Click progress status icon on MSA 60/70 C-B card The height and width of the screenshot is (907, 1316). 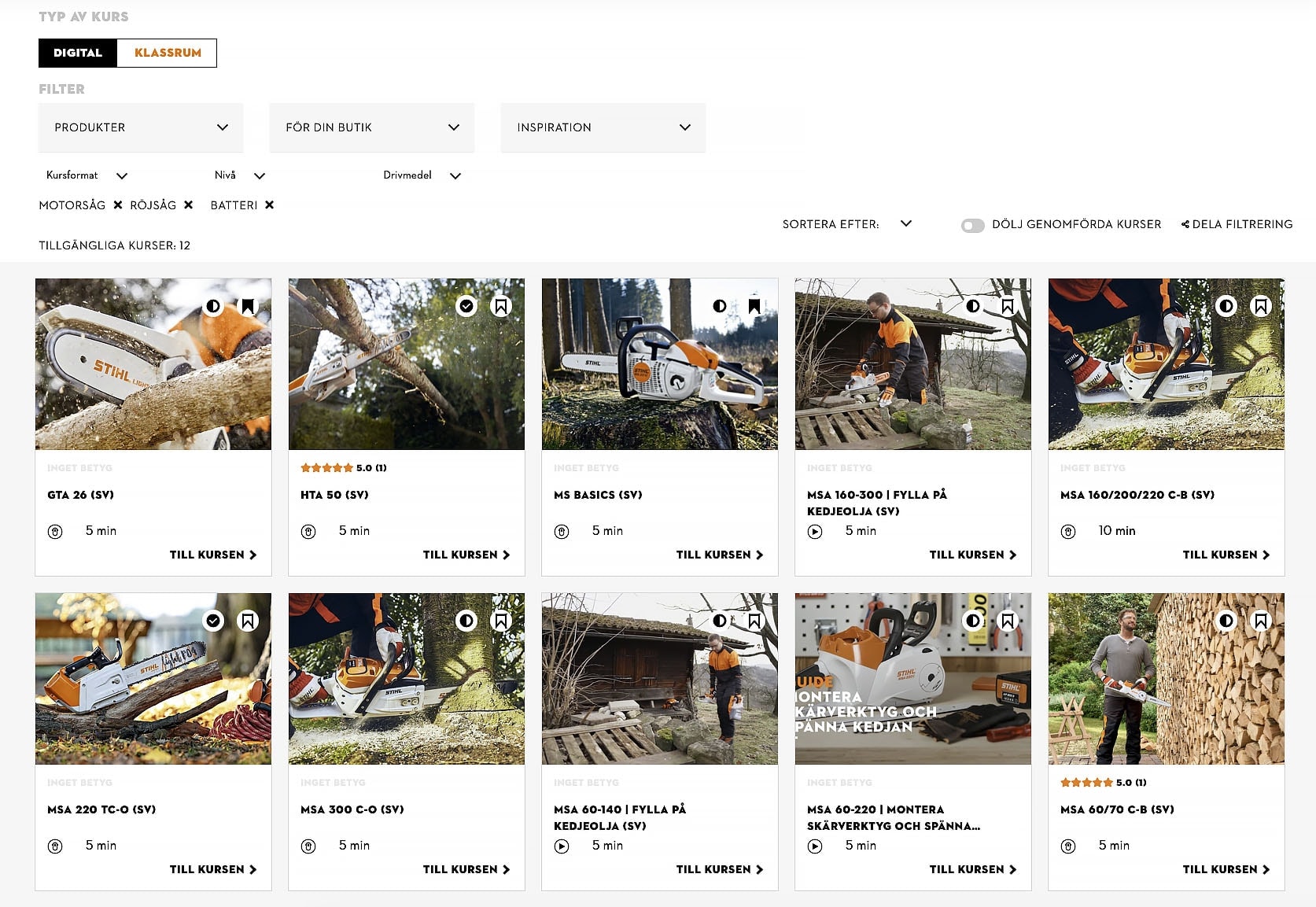[x=1226, y=621]
